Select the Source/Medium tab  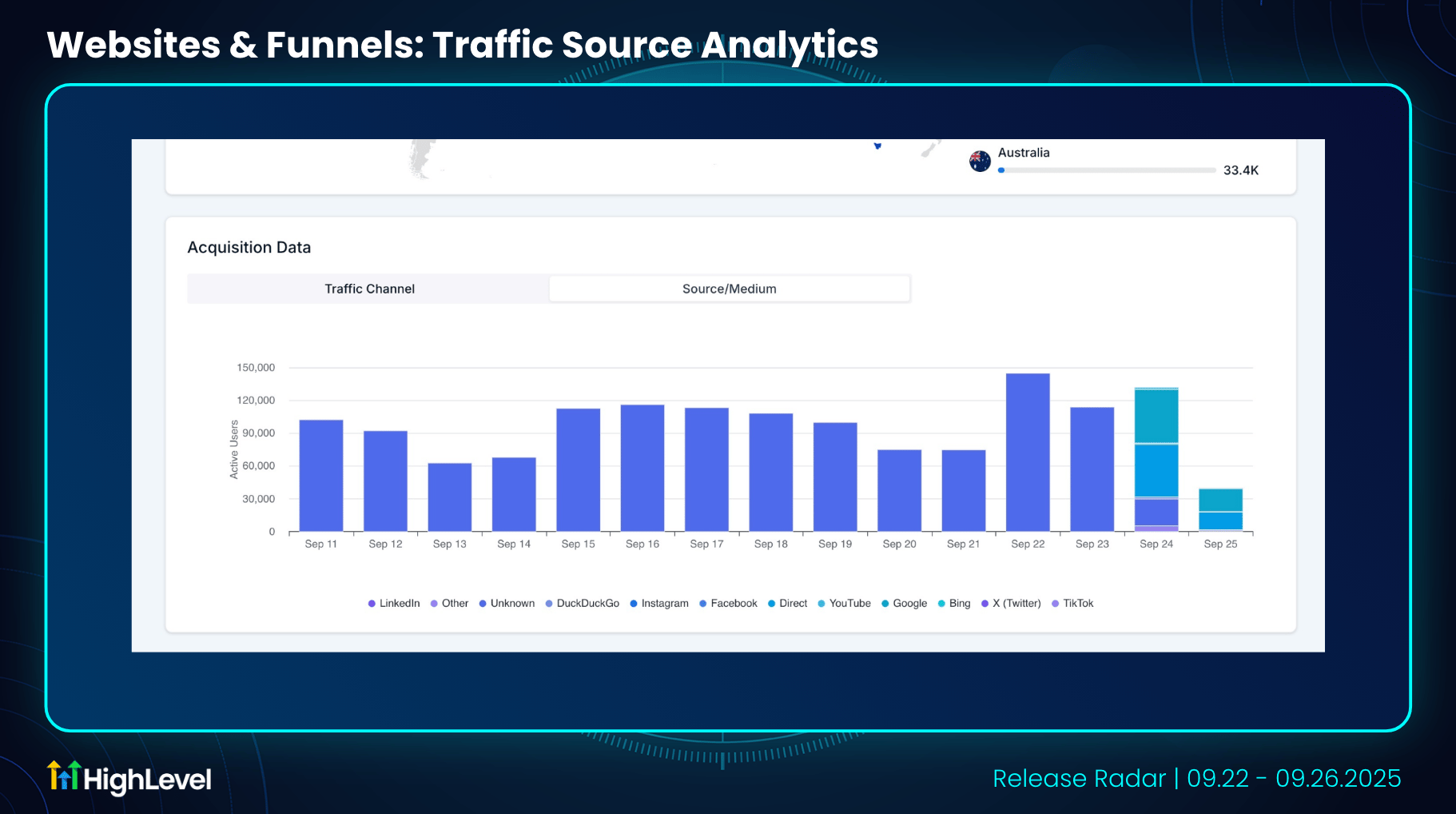(730, 289)
